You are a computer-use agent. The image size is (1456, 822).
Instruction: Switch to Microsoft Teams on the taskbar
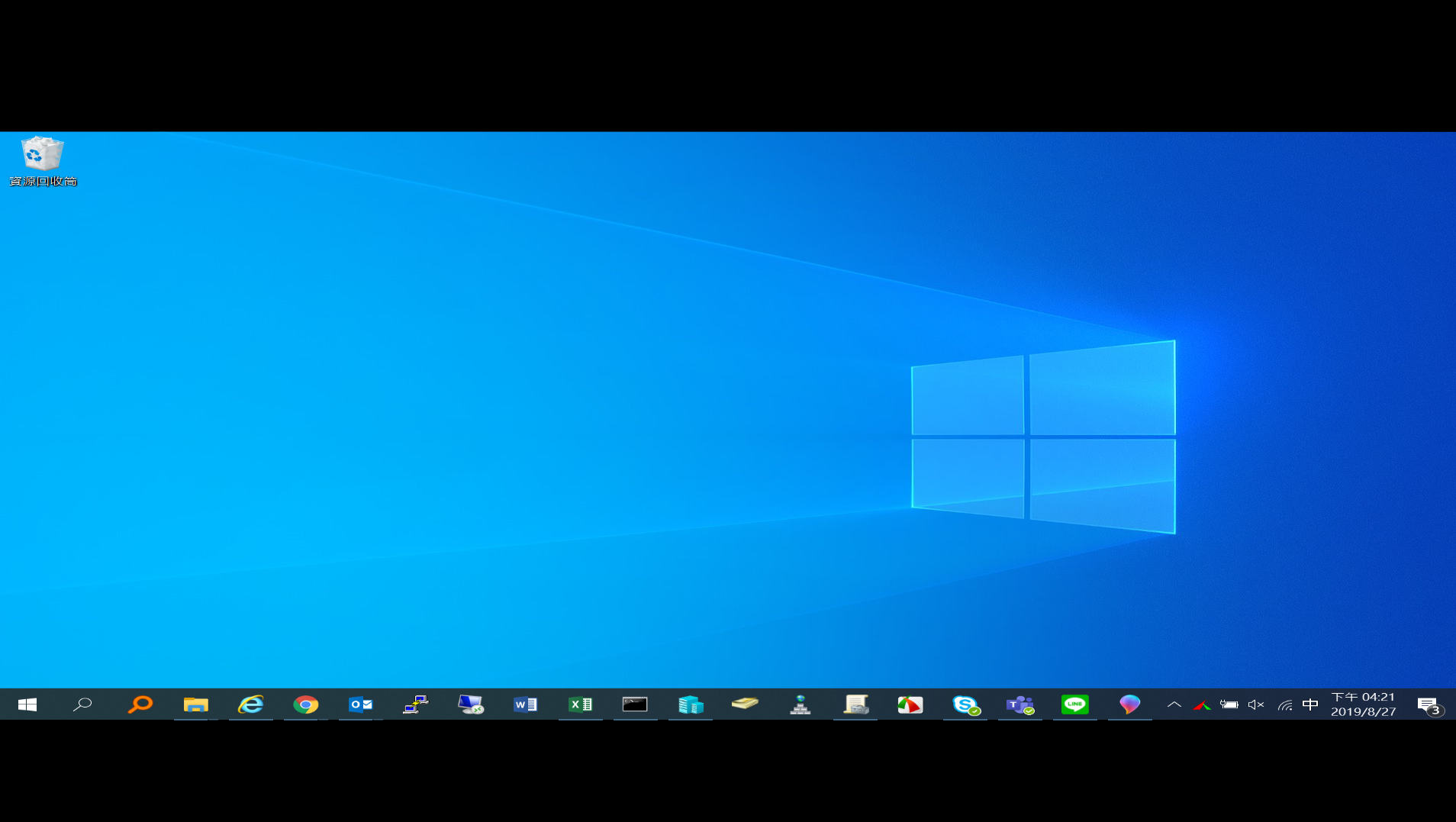pos(1020,704)
